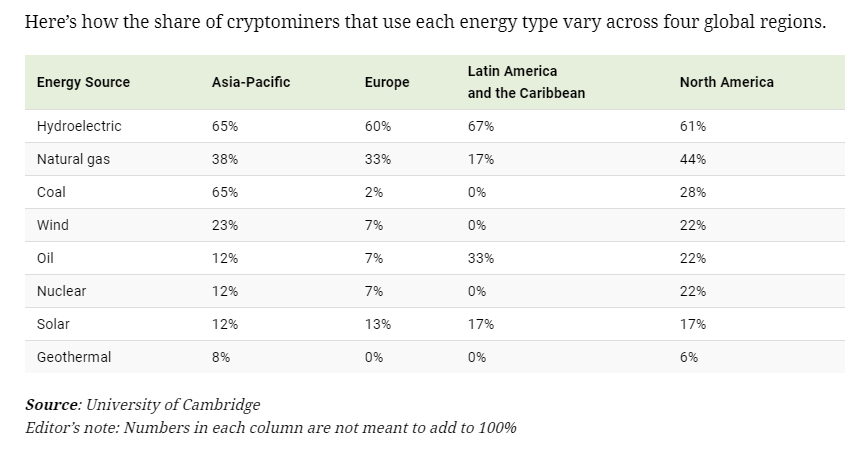The width and height of the screenshot is (860, 450).
Task: Select the Geothermal row label
Action: [x=73, y=357]
